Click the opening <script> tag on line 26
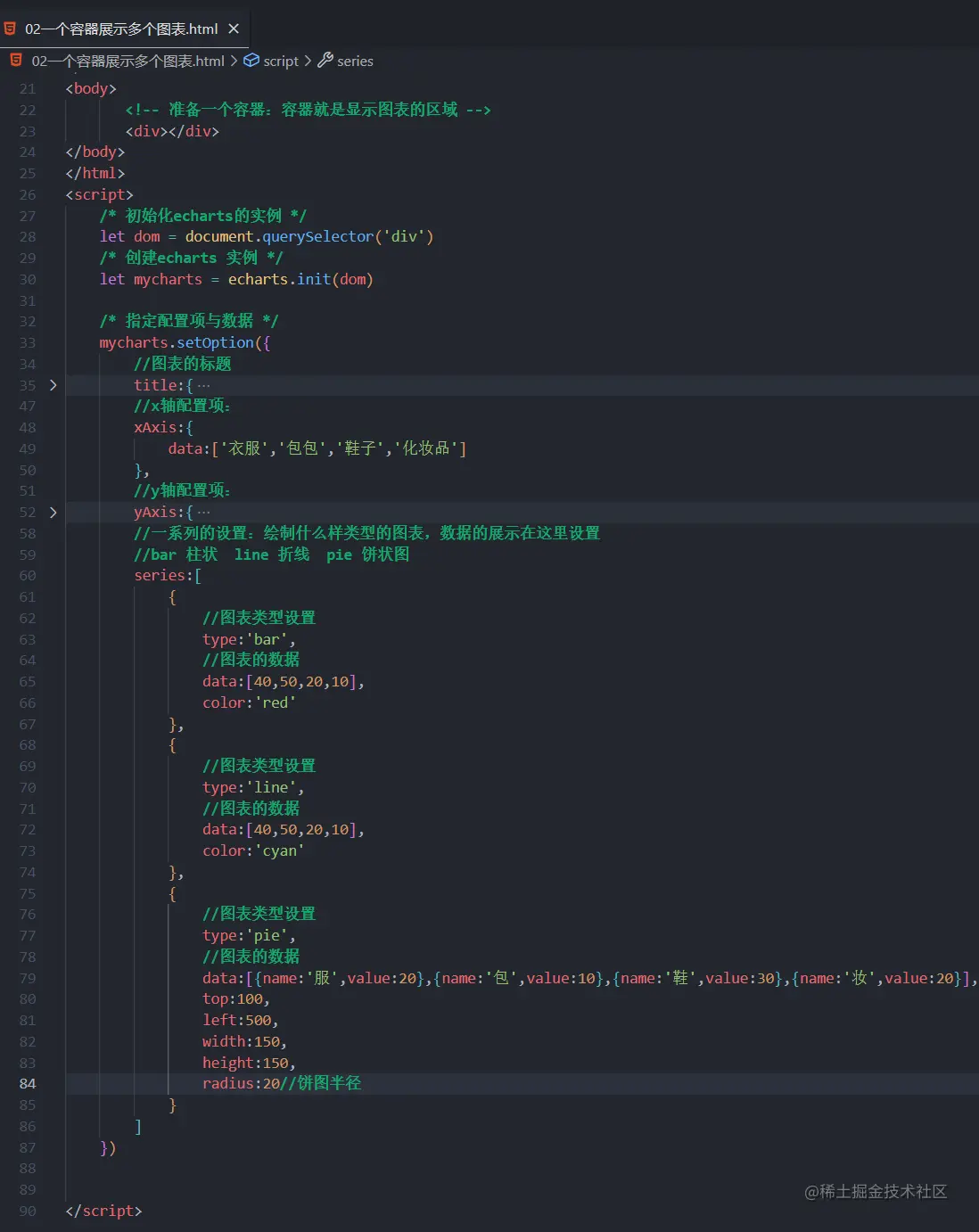Image resolution: width=979 pixels, height=1232 pixels. coord(99,194)
